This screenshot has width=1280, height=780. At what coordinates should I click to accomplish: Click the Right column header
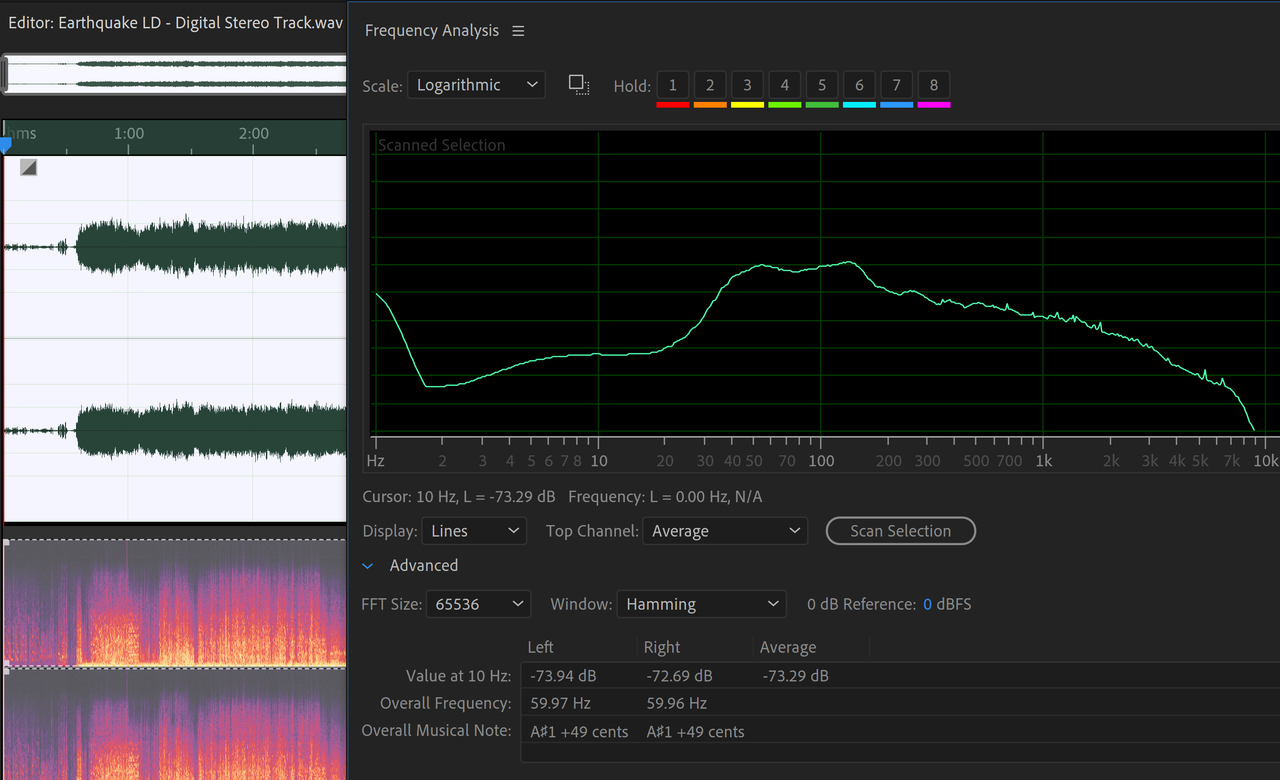point(662,648)
